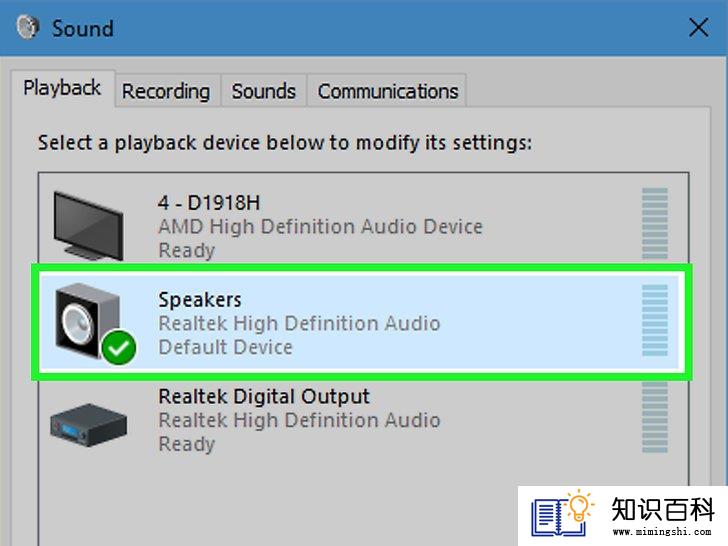Close the Sound dialog window
Viewport: 728px width, 546px height.
(699, 27)
